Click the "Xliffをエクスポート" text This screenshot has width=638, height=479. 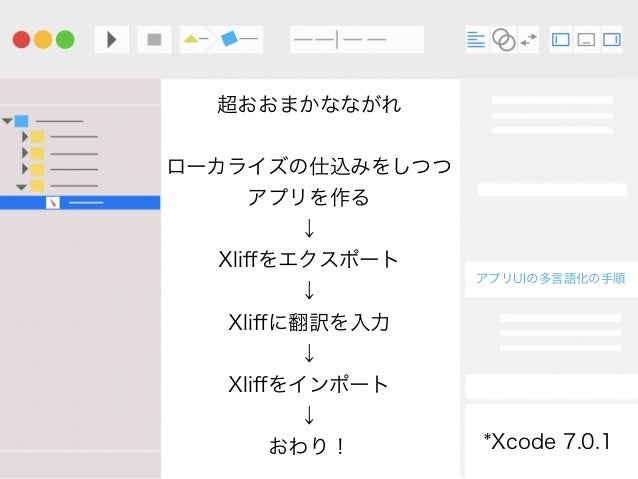coord(308,259)
